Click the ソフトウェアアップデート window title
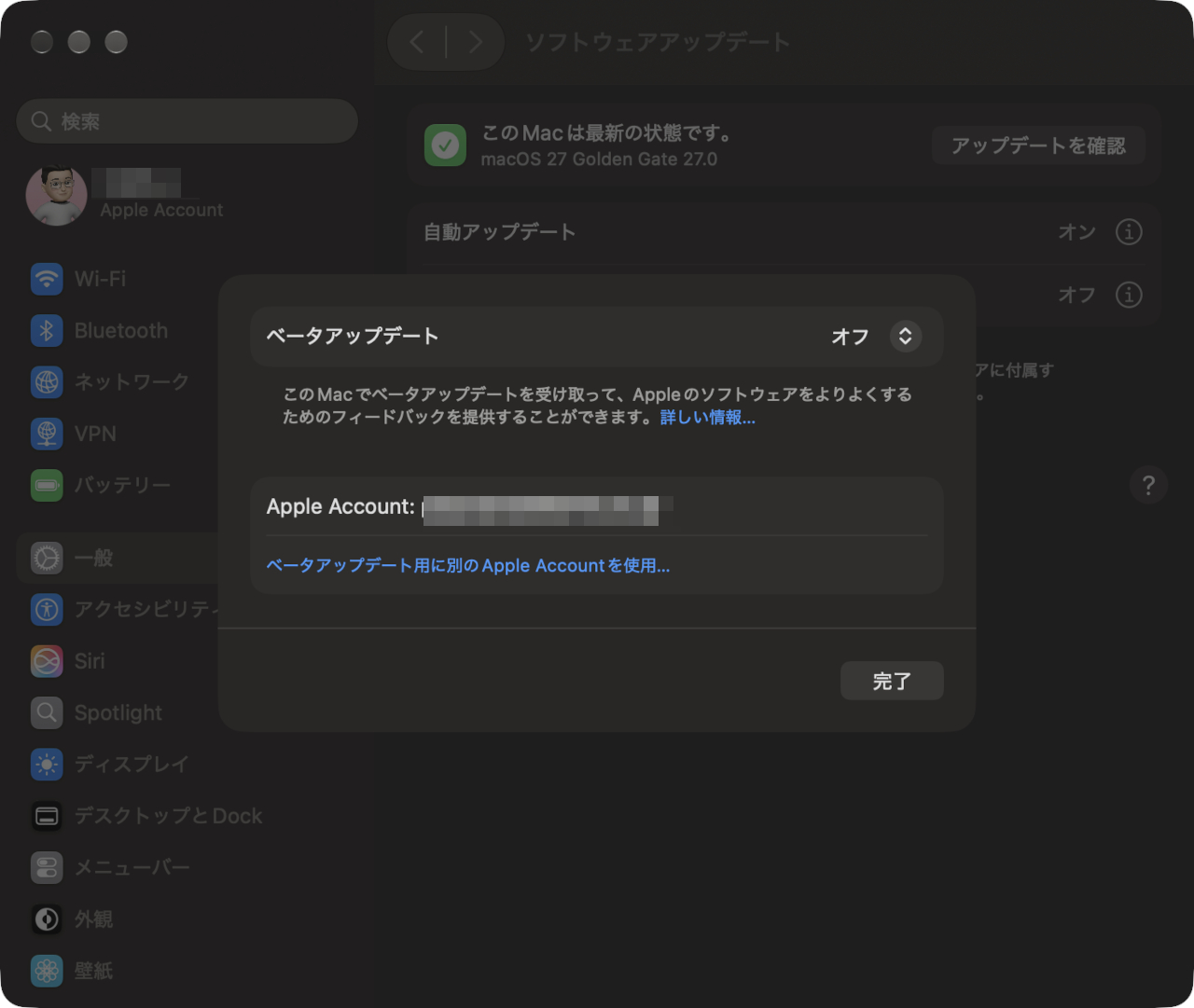1194x1008 pixels. click(658, 42)
